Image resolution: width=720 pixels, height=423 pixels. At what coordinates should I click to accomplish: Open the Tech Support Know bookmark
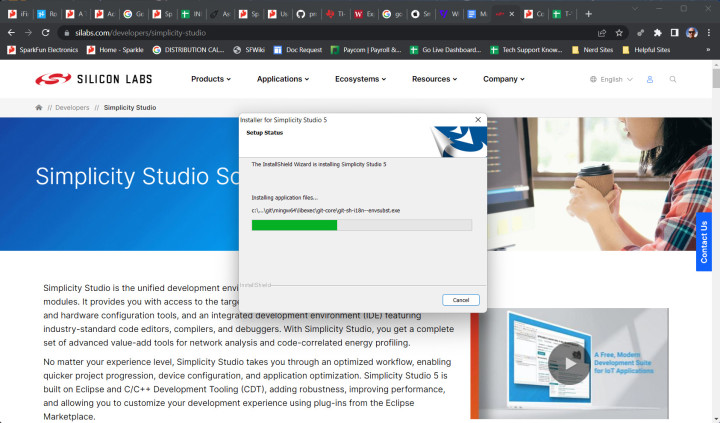coord(526,50)
